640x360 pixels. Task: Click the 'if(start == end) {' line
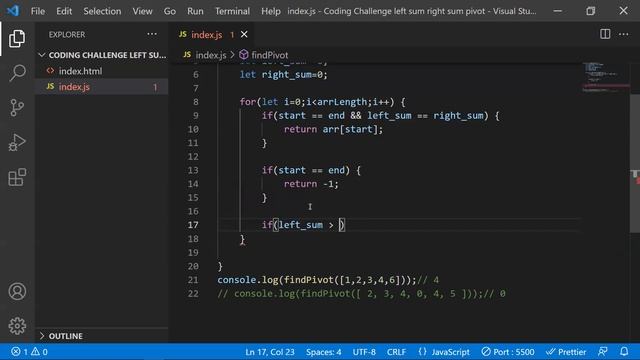(311, 170)
